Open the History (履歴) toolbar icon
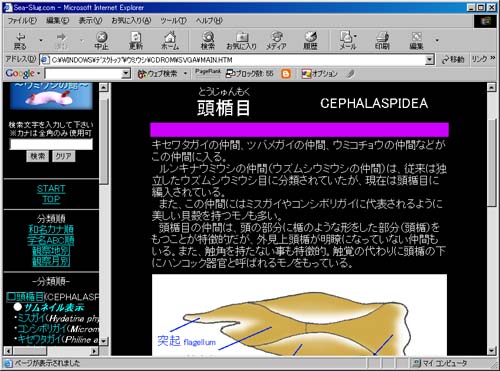This screenshot has width=500, height=371. click(x=310, y=40)
